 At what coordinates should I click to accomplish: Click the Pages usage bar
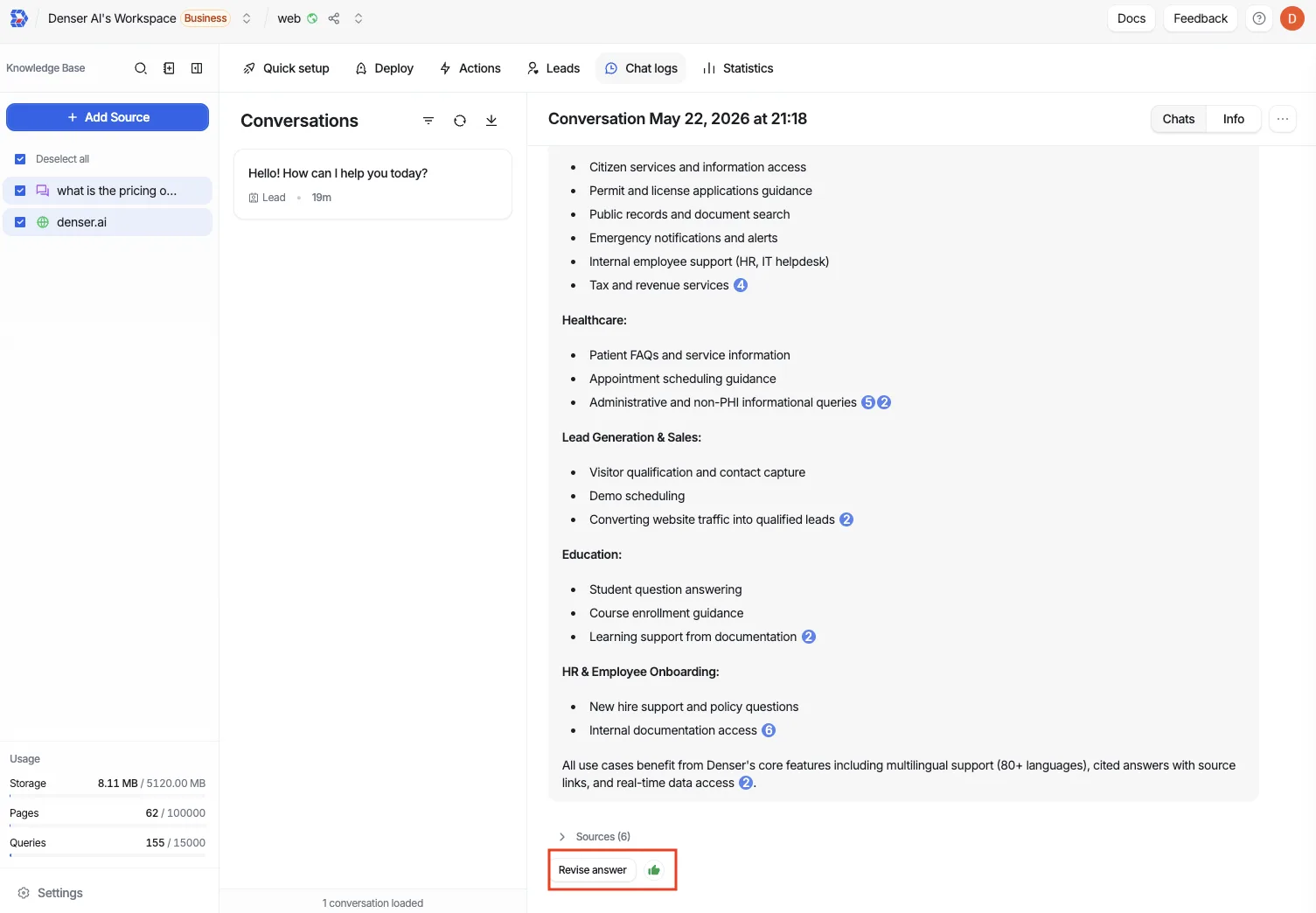point(108,826)
